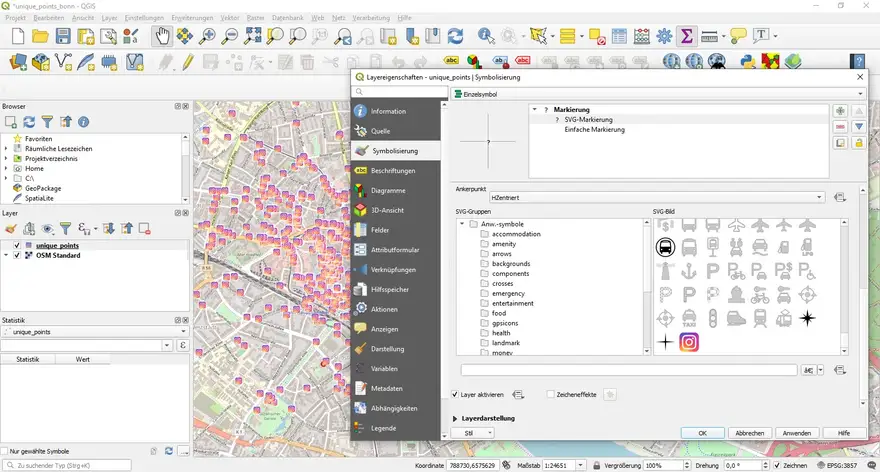Click the EPSG:3857 CRS status button

pos(837,465)
